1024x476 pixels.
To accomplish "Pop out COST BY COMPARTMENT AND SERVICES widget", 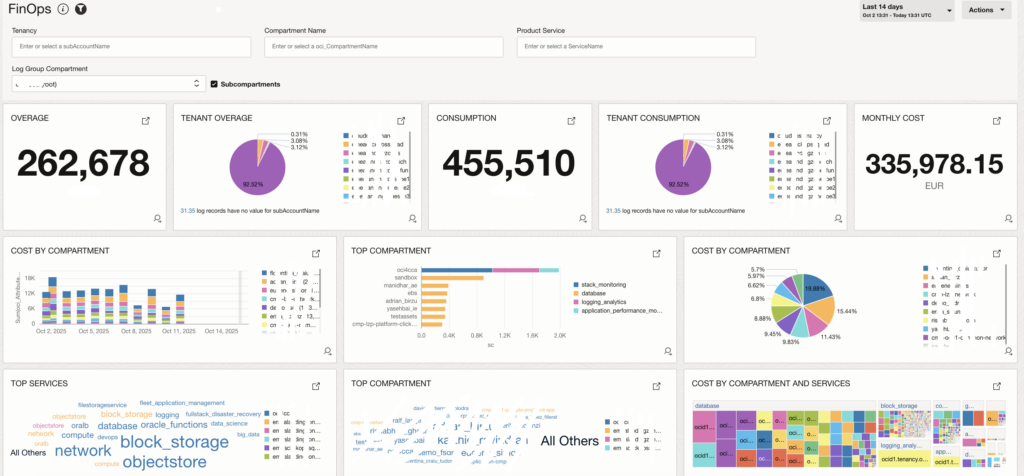I will 997,385.
